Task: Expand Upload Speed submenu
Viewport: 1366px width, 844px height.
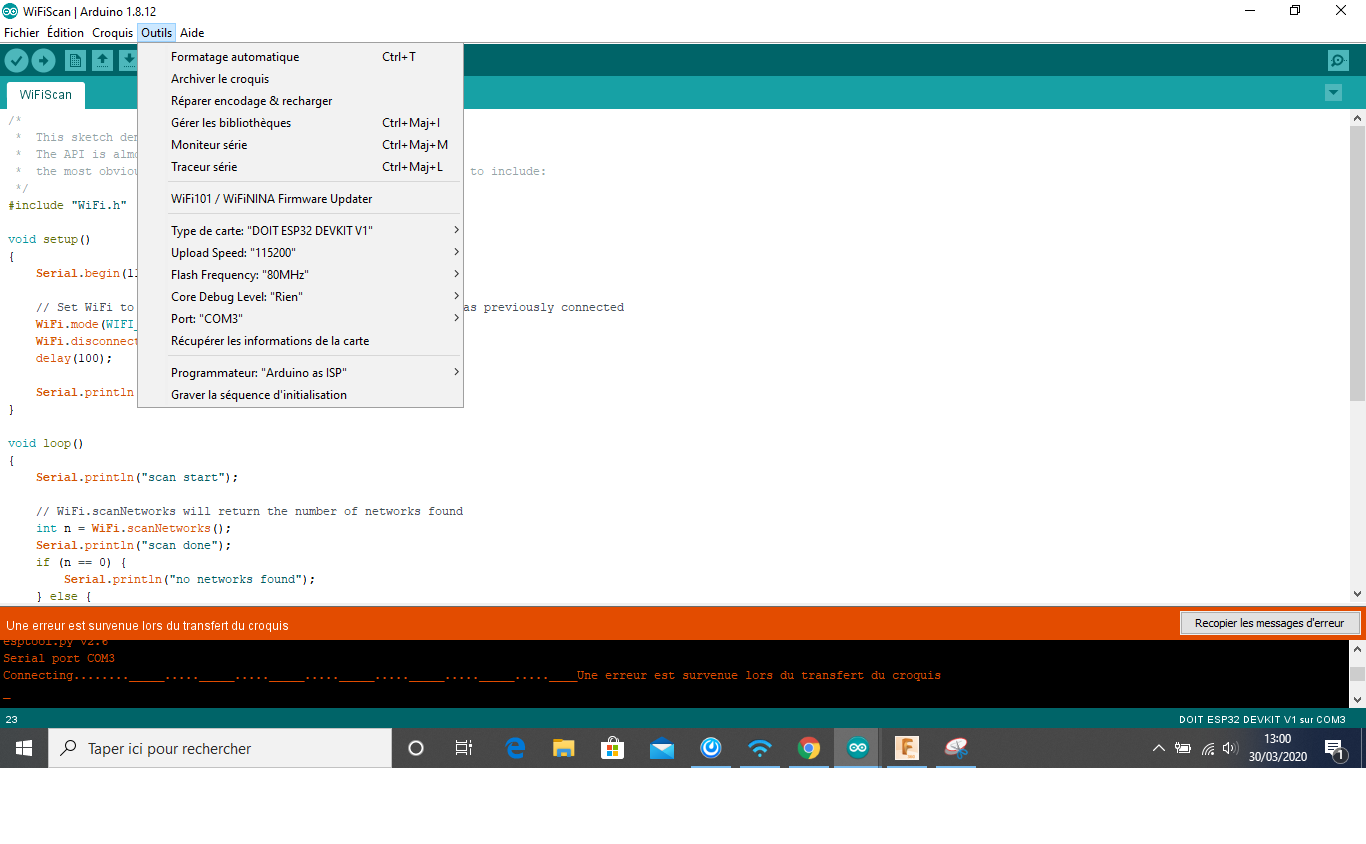Action: tap(300, 253)
